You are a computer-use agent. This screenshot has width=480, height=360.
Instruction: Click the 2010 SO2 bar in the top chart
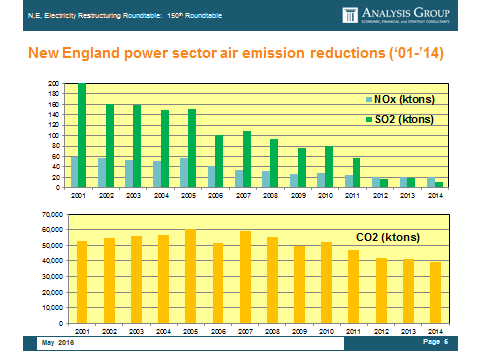coord(329,167)
